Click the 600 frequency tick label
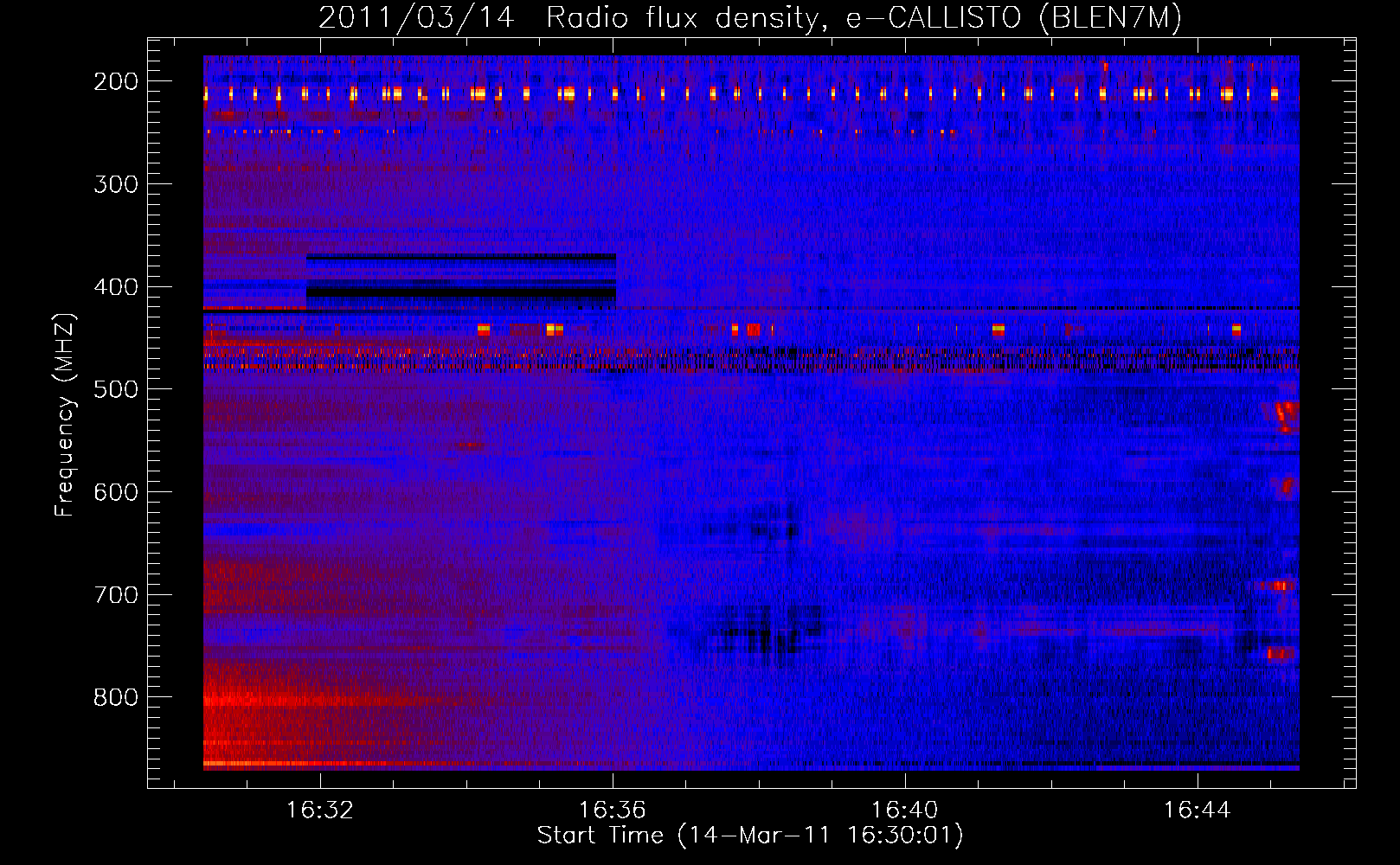The height and width of the screenshot is (865, 1400). click(x=116, y=492)
